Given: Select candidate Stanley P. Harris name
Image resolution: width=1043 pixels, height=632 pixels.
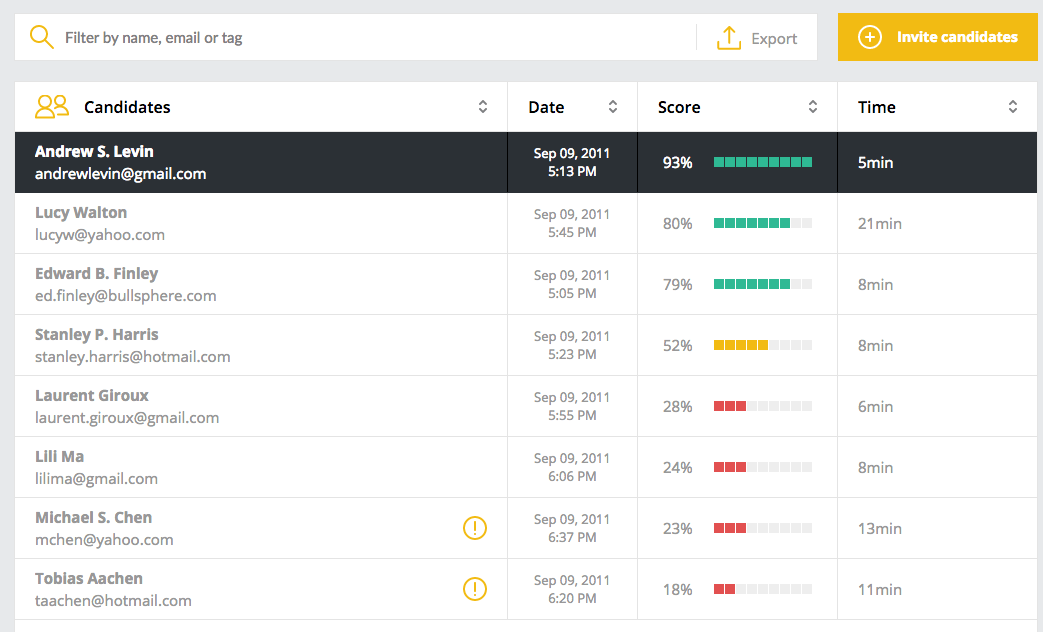Looking at the screenshot, I should tap(96, 335).
